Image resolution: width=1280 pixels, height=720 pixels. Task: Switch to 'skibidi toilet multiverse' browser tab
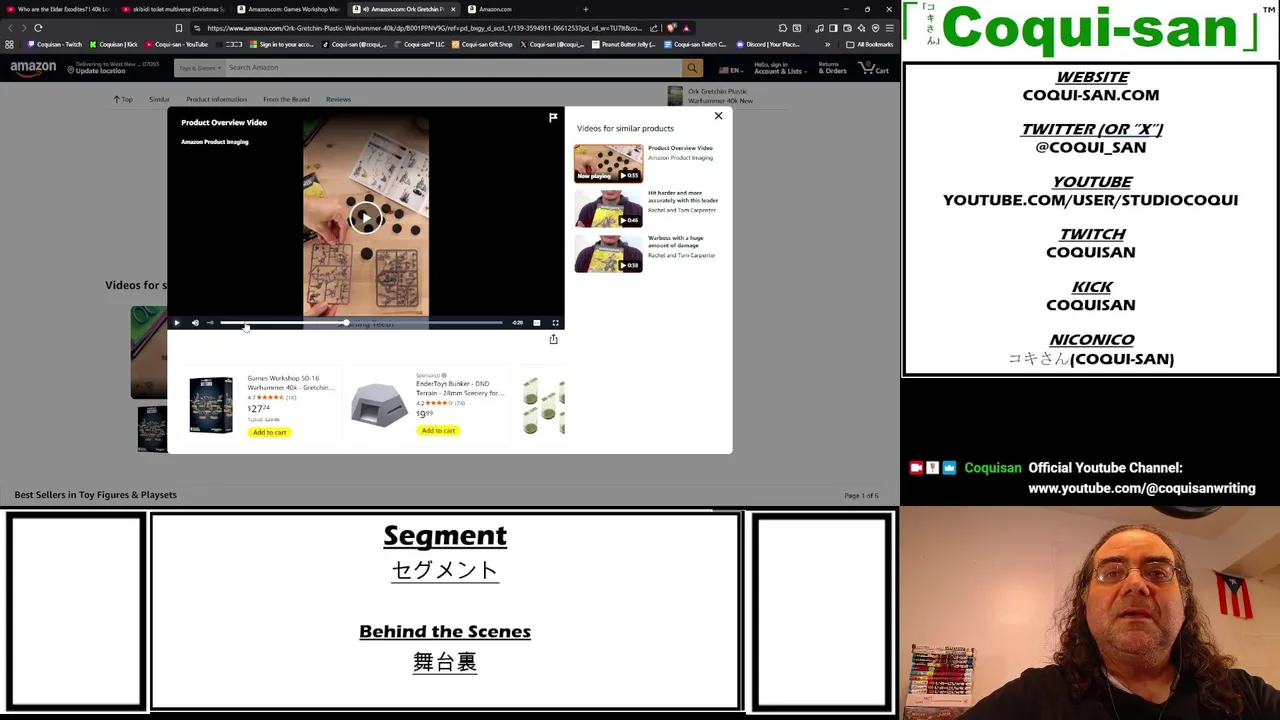pos(174,9)
